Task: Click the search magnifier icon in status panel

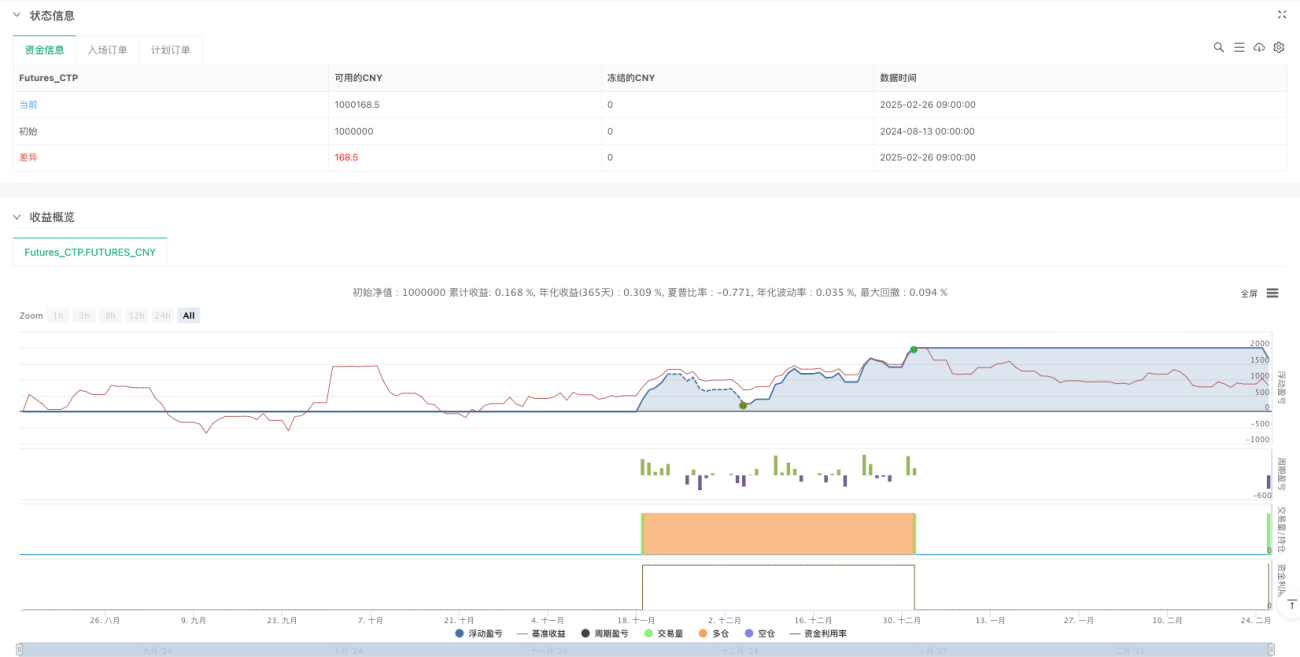Action: [x=1218, y=47]
